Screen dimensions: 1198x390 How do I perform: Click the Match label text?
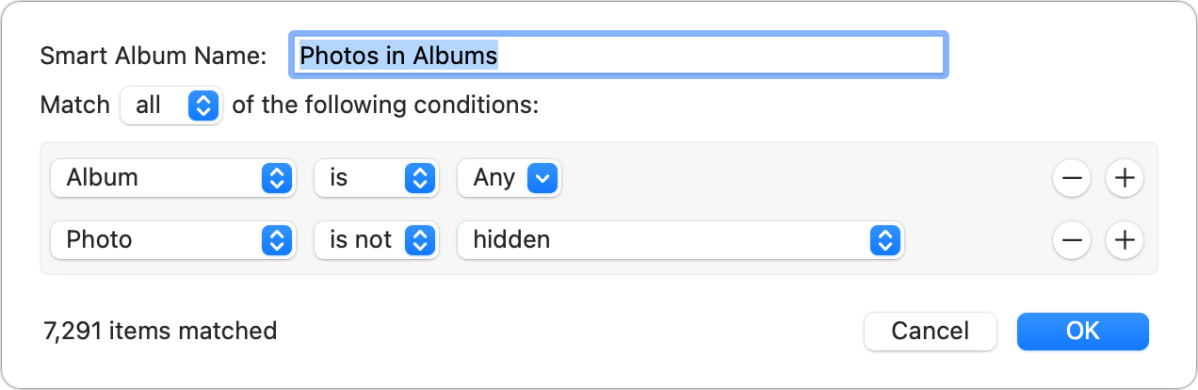tap(75, 106)
